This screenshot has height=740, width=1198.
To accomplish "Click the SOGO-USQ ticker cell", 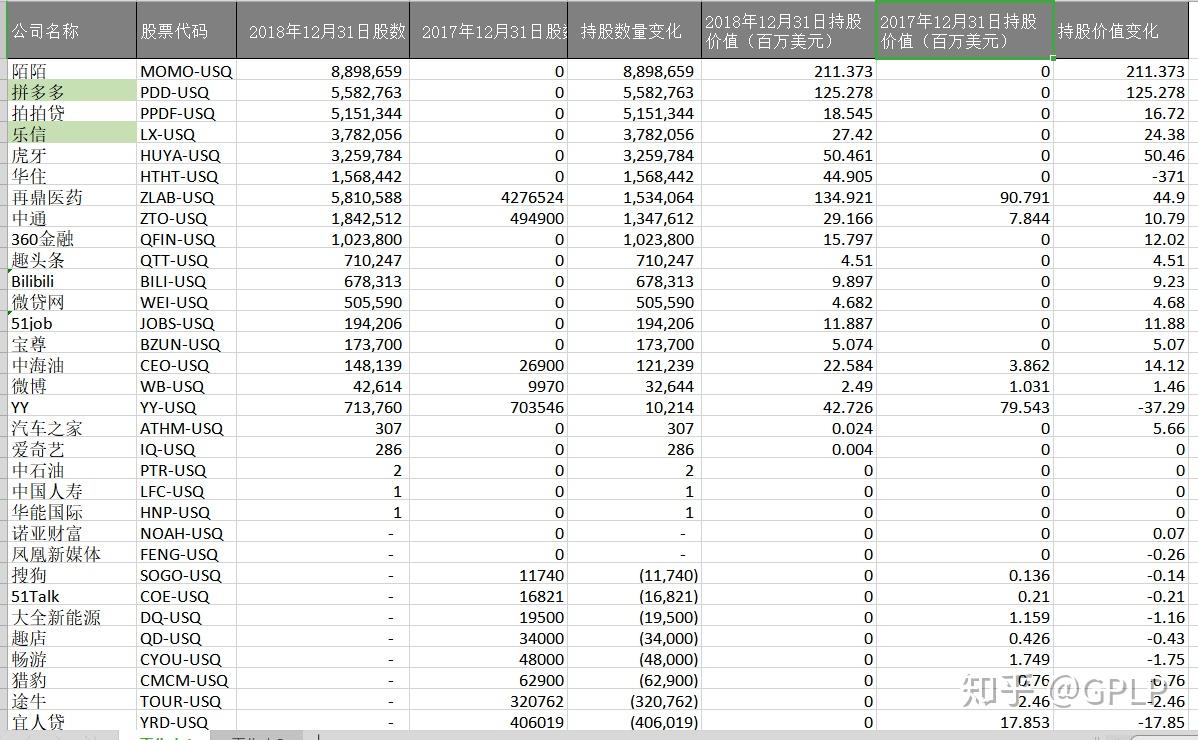I will [186, 575].
